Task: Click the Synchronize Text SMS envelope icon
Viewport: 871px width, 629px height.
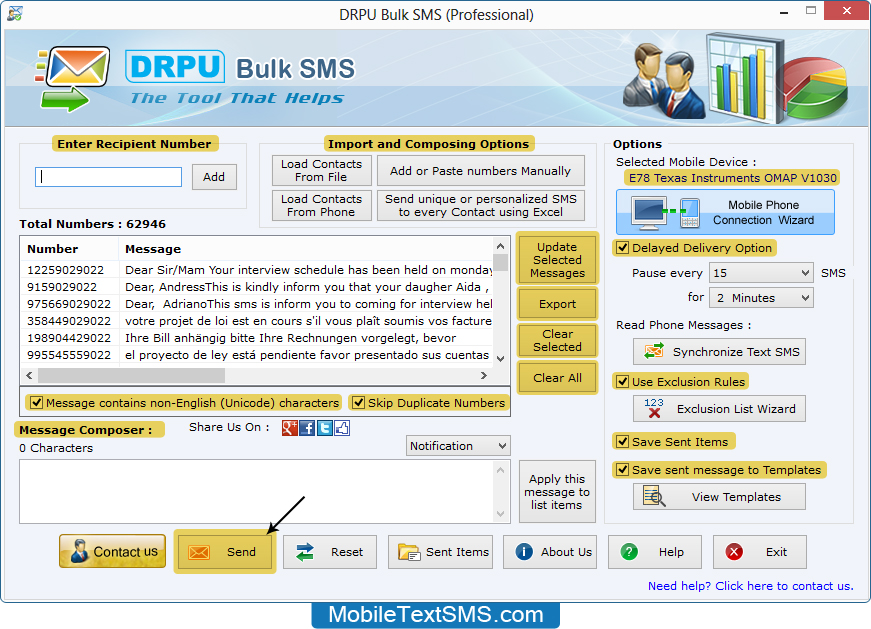Action: (654, 351)
